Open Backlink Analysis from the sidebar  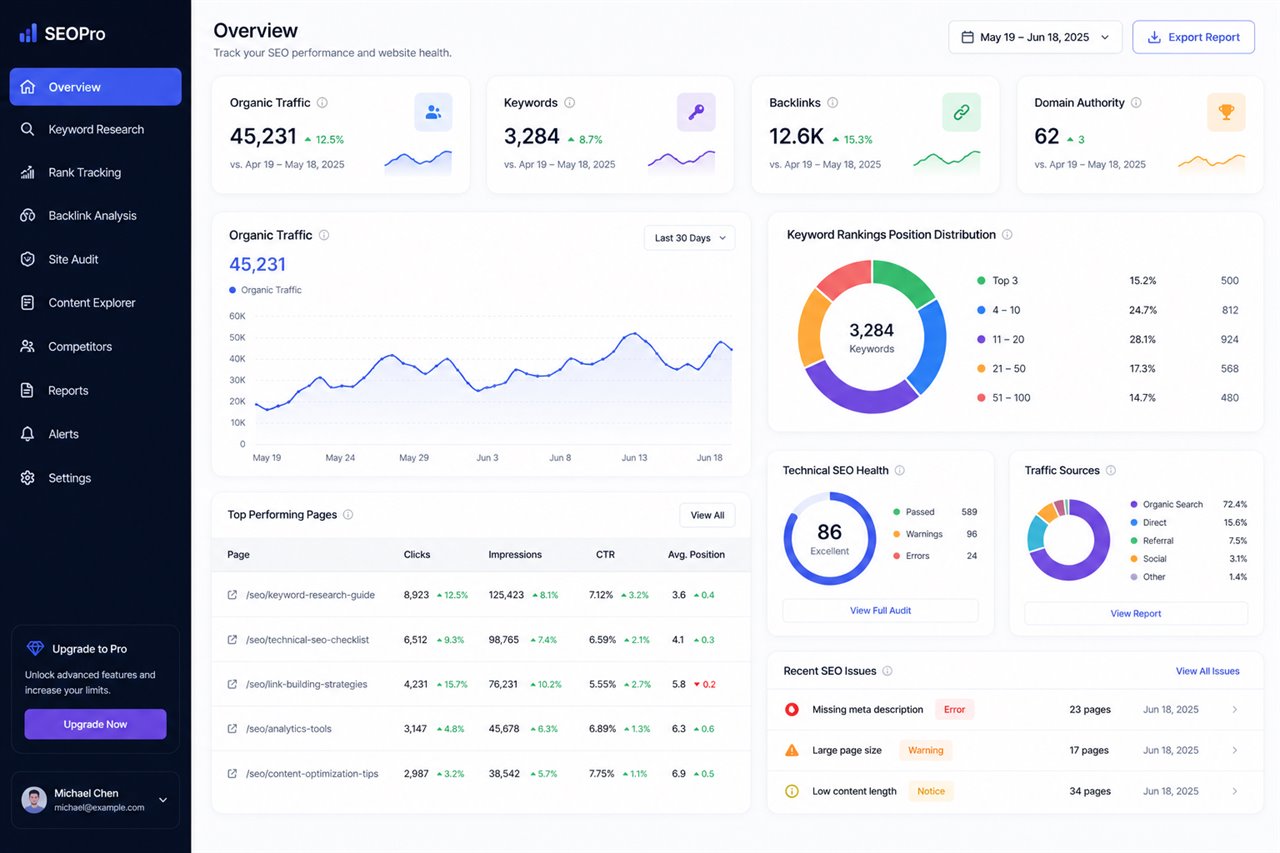pyautogui.click(x=95, y=216)
